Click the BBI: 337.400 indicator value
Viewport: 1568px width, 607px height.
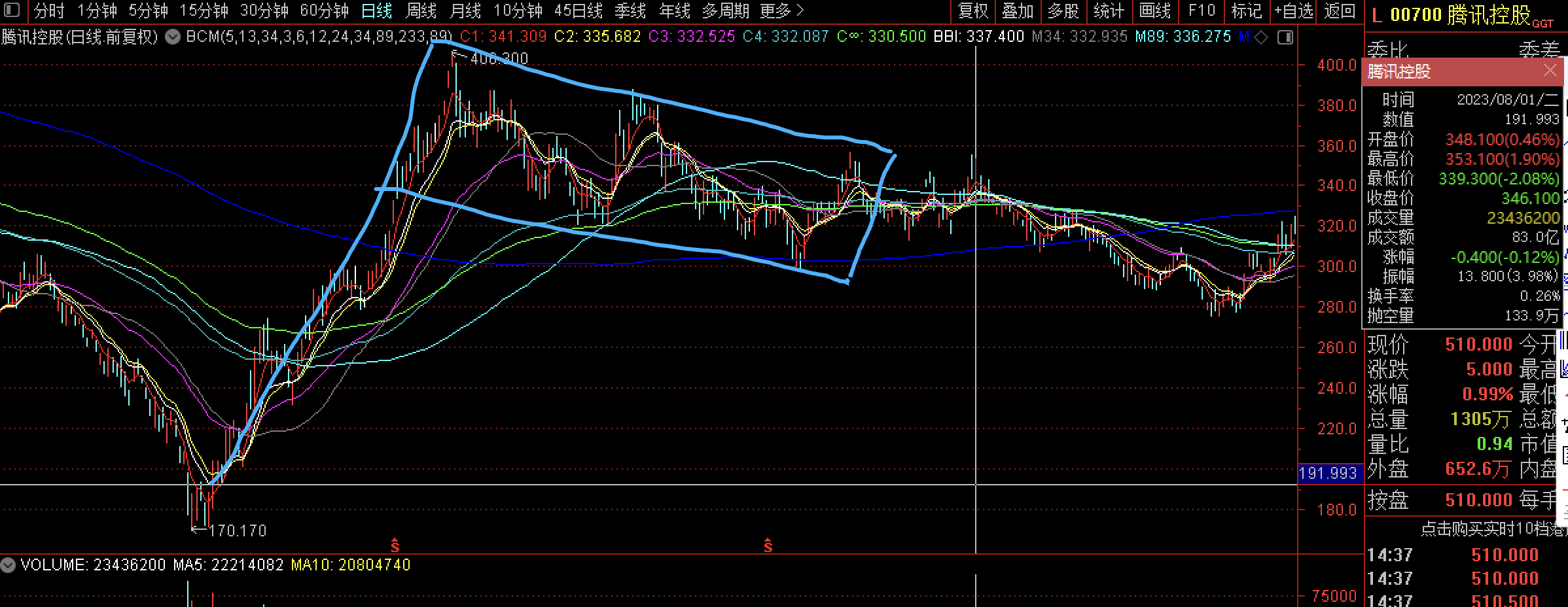click(978, 37)
